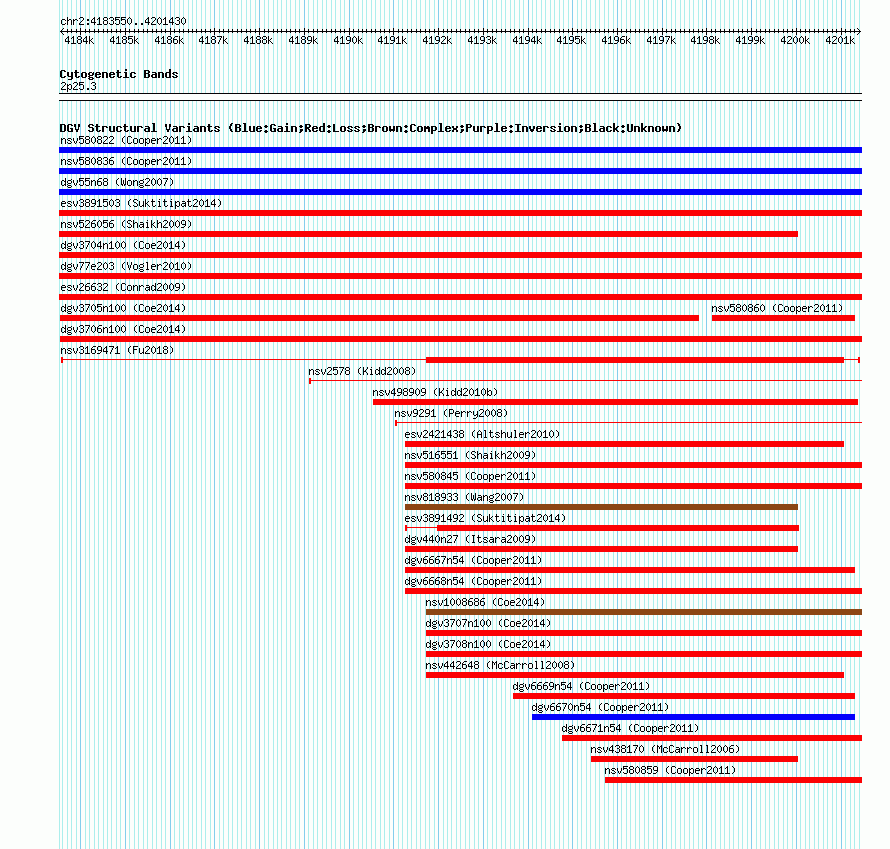Open esv2421438 (Altshuler2010) label

click(482, 434)
